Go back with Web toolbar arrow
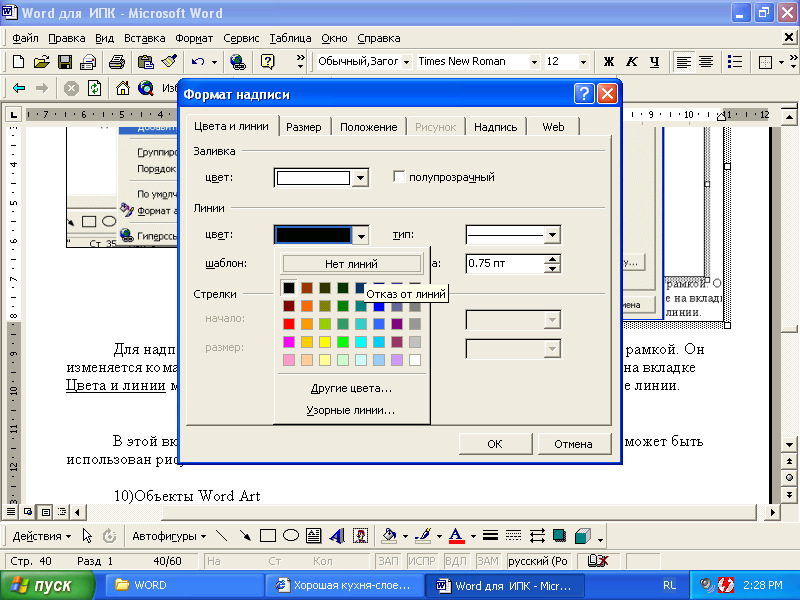 pos(19,88)
